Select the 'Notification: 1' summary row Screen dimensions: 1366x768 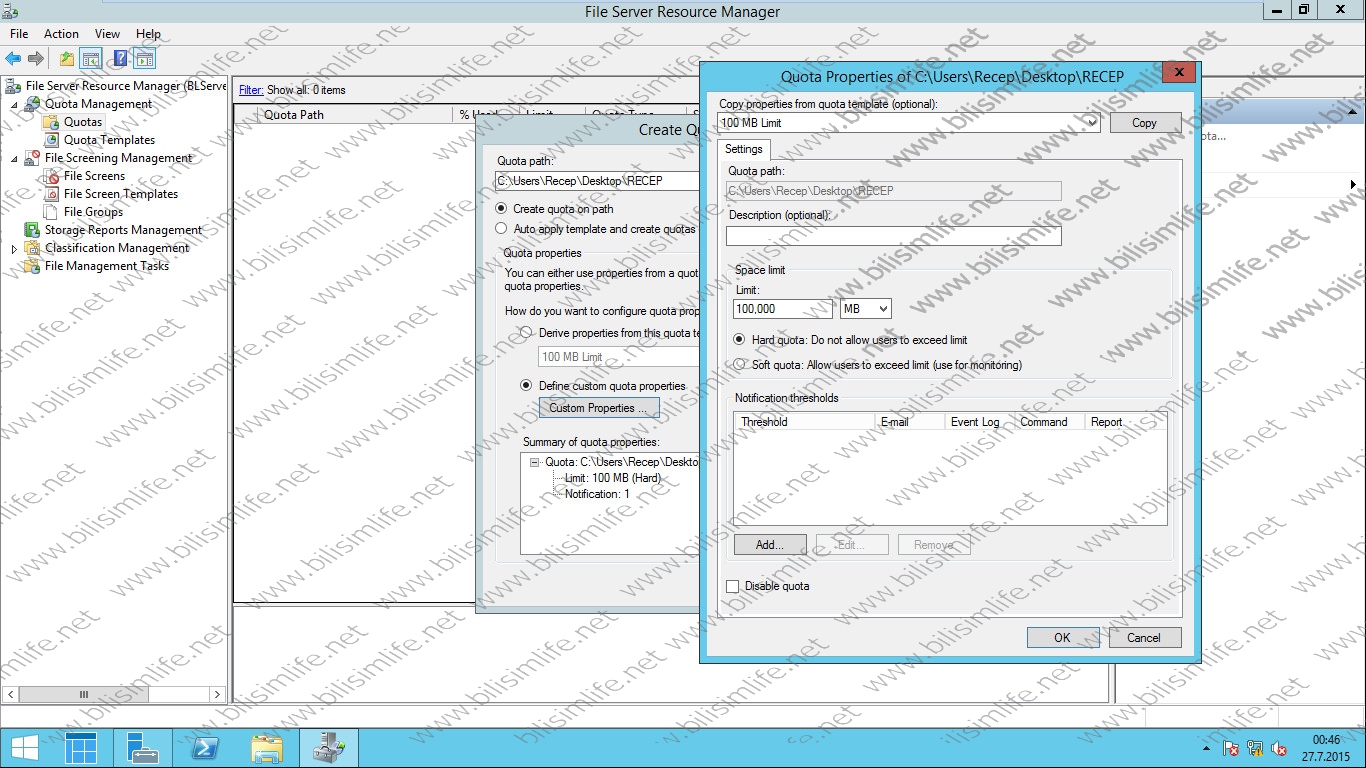tap(597, 494)
